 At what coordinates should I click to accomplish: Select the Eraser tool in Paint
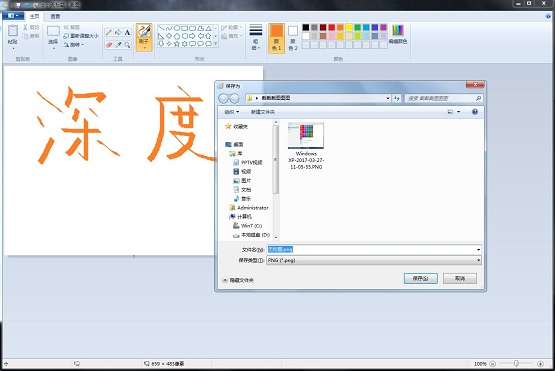[109, 45]
